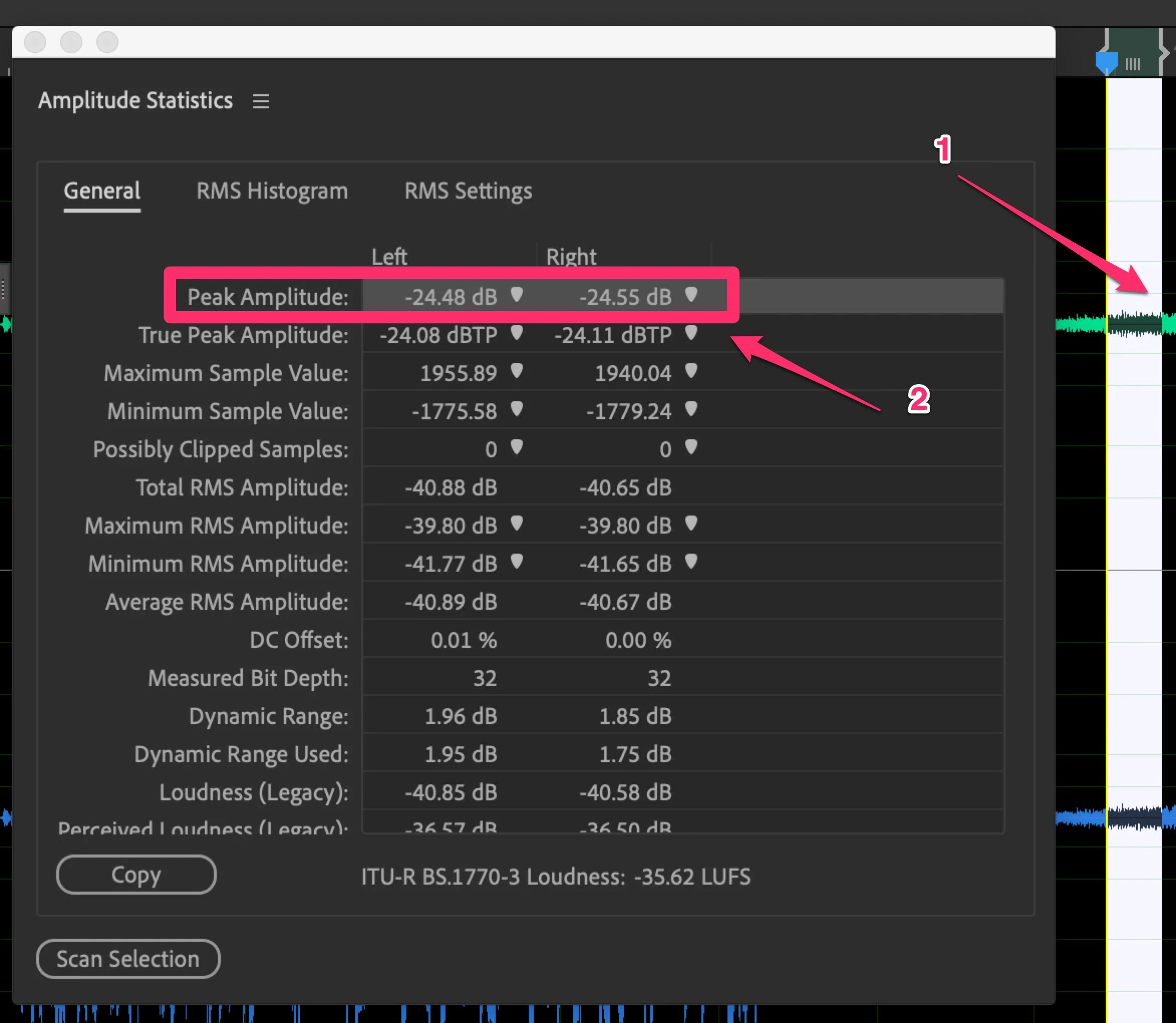Viewport: 1176px width, 1023px height.
Task: Click the blue playhead marker in timeline
Action: [x=1106, y=62]
